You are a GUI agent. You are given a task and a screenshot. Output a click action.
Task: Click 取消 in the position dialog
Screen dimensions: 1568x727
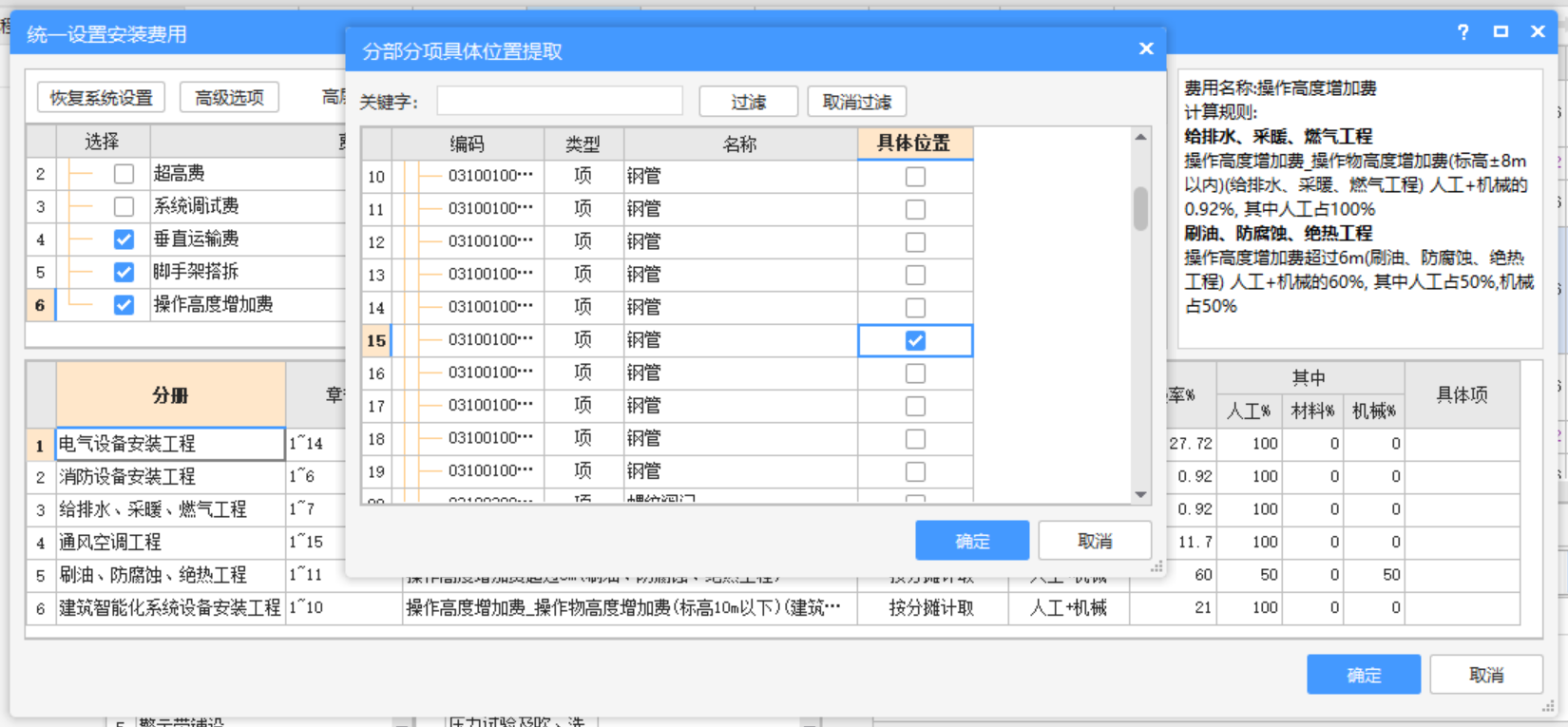(x=1095, y=541)
